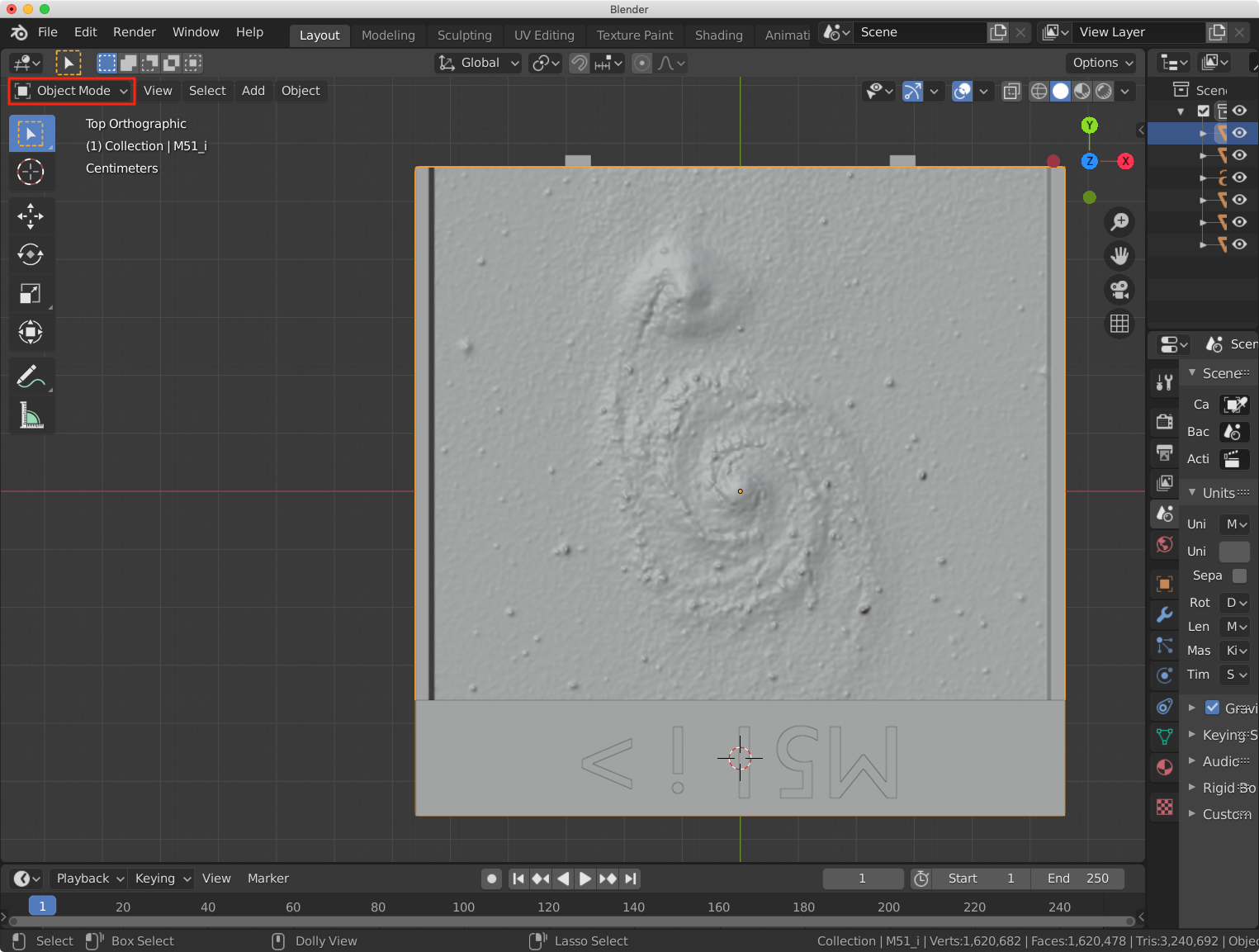
Task: Open the Render menu
Action: pos(134,32)
